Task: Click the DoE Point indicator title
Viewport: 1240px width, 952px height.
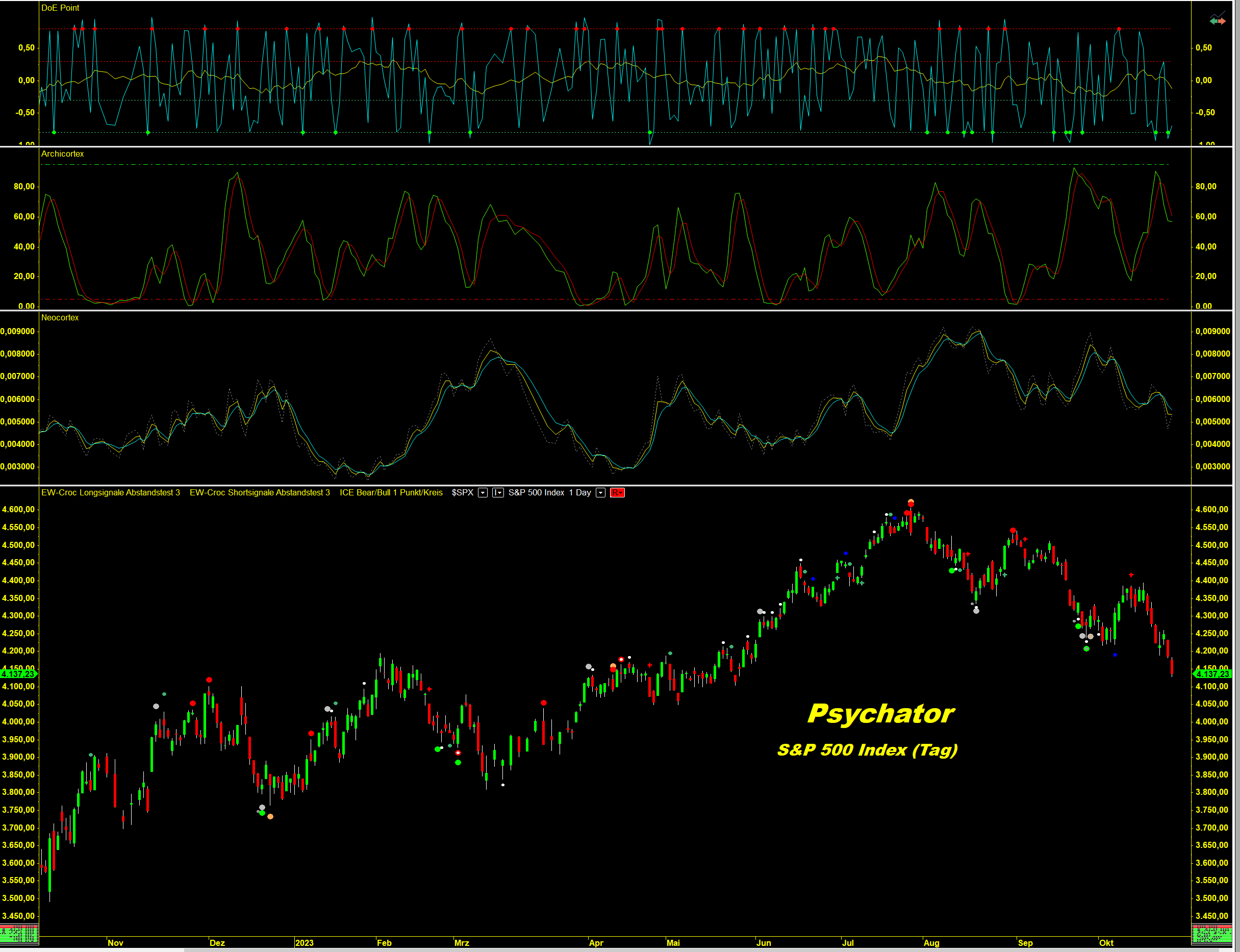Action: click(x=60, y=8)
